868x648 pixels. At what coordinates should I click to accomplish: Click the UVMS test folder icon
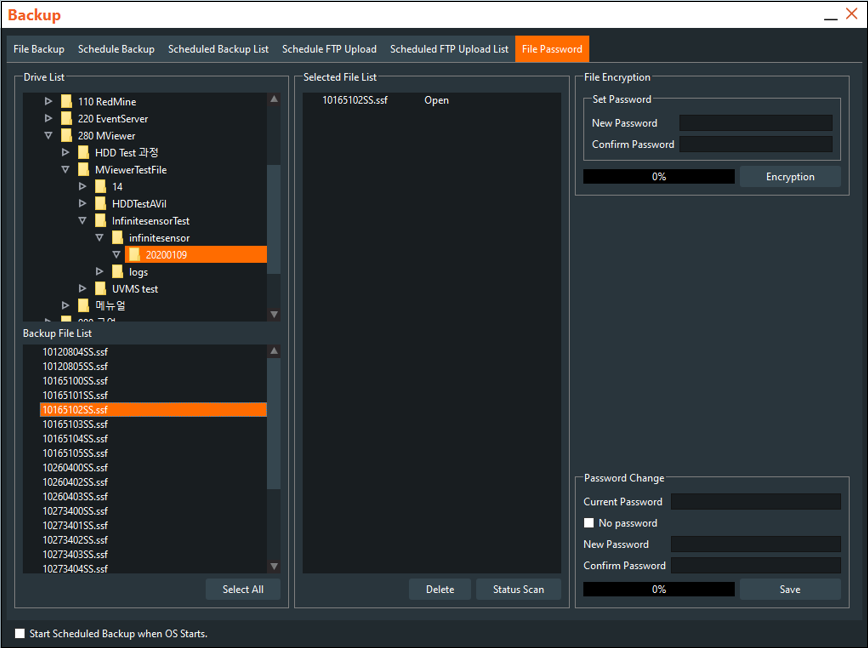(x=101, y=289)
